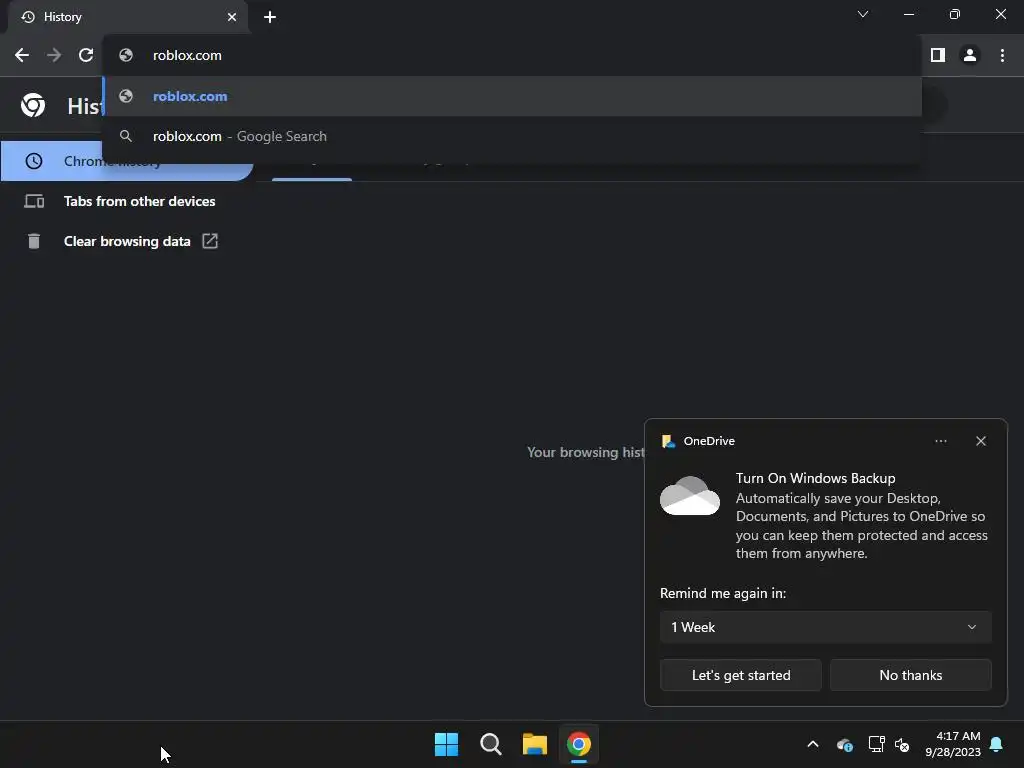Image resolution: width=1024 pixels, height=768 pixels.
Task: Click the Chrome logo on History page
Action: tap(33, 105)
